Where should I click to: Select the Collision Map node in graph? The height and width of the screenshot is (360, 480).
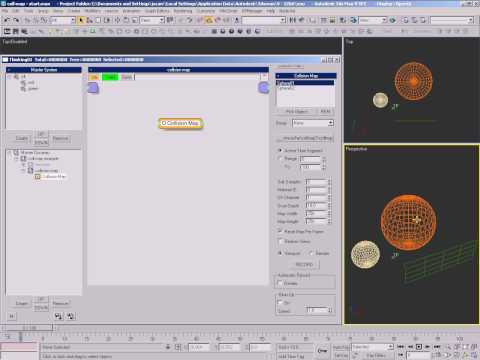(180, 123)
